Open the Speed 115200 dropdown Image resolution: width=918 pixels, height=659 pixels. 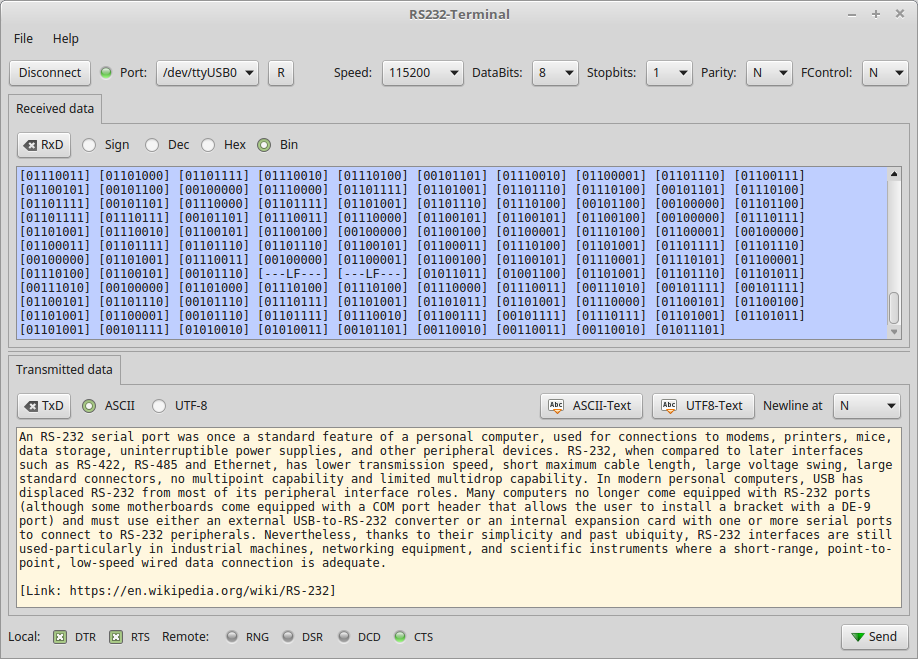pyautogui.click(x=422, y=73)
